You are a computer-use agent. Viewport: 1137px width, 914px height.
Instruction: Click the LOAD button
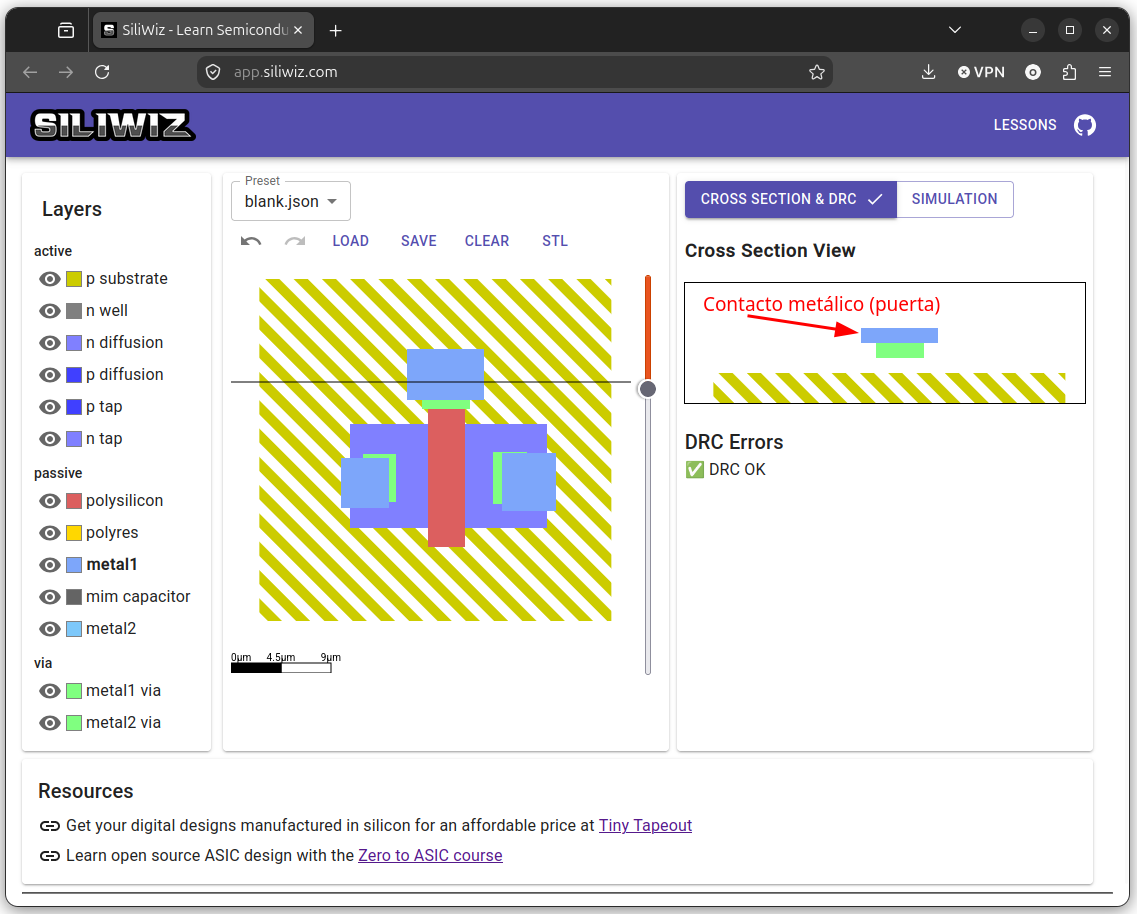[x=350, y=241]
